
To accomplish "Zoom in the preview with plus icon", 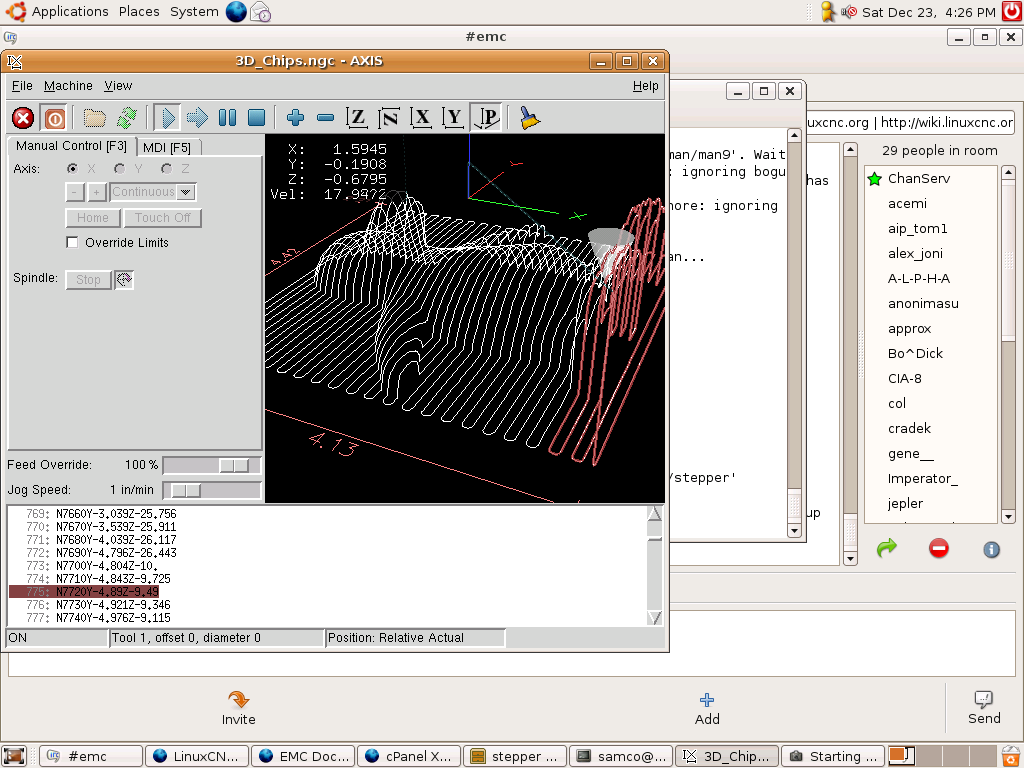I will [x=295, y=118].
